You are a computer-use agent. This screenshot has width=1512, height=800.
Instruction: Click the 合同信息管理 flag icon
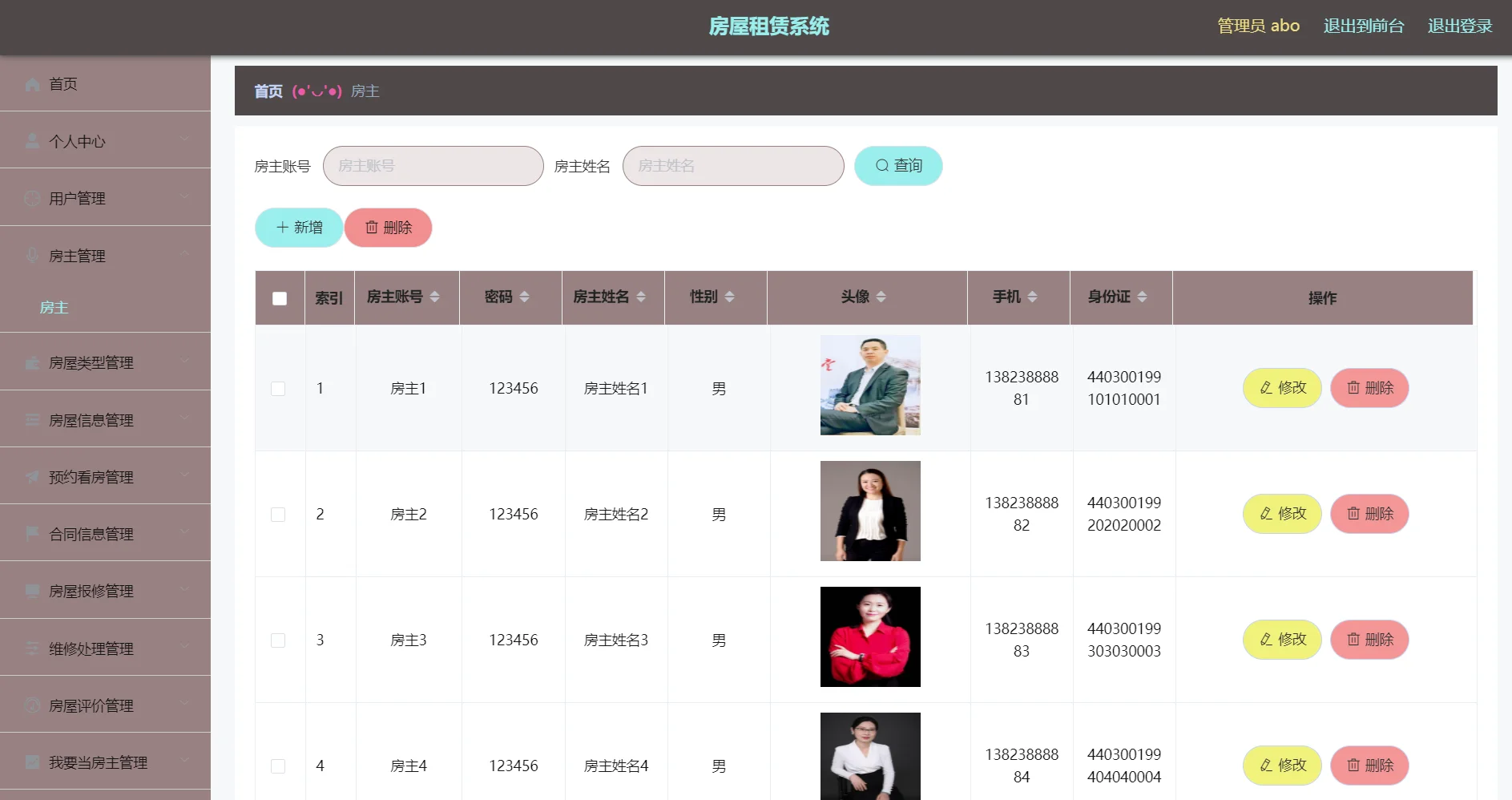(x=32, y=534)
